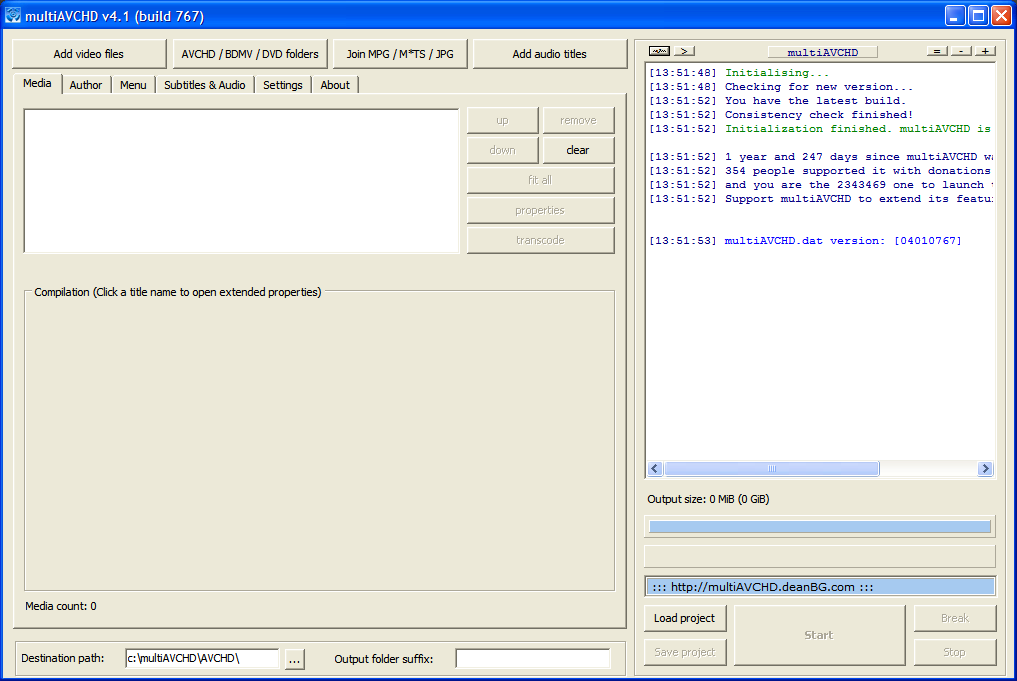Minimize the multiAVCHD window

[x=955, y=16]
